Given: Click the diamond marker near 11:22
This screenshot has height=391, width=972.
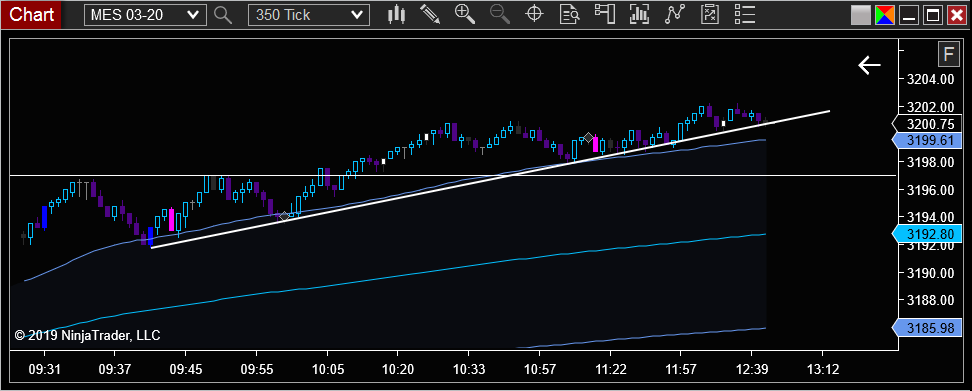Looking at the screenshot, I should click(588, 137).
